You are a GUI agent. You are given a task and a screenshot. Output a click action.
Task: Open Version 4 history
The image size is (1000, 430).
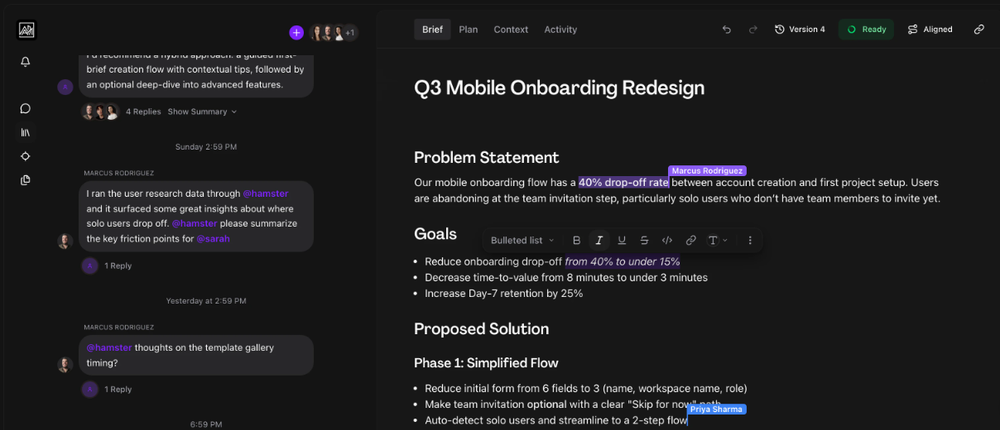[x=799, y=30]
